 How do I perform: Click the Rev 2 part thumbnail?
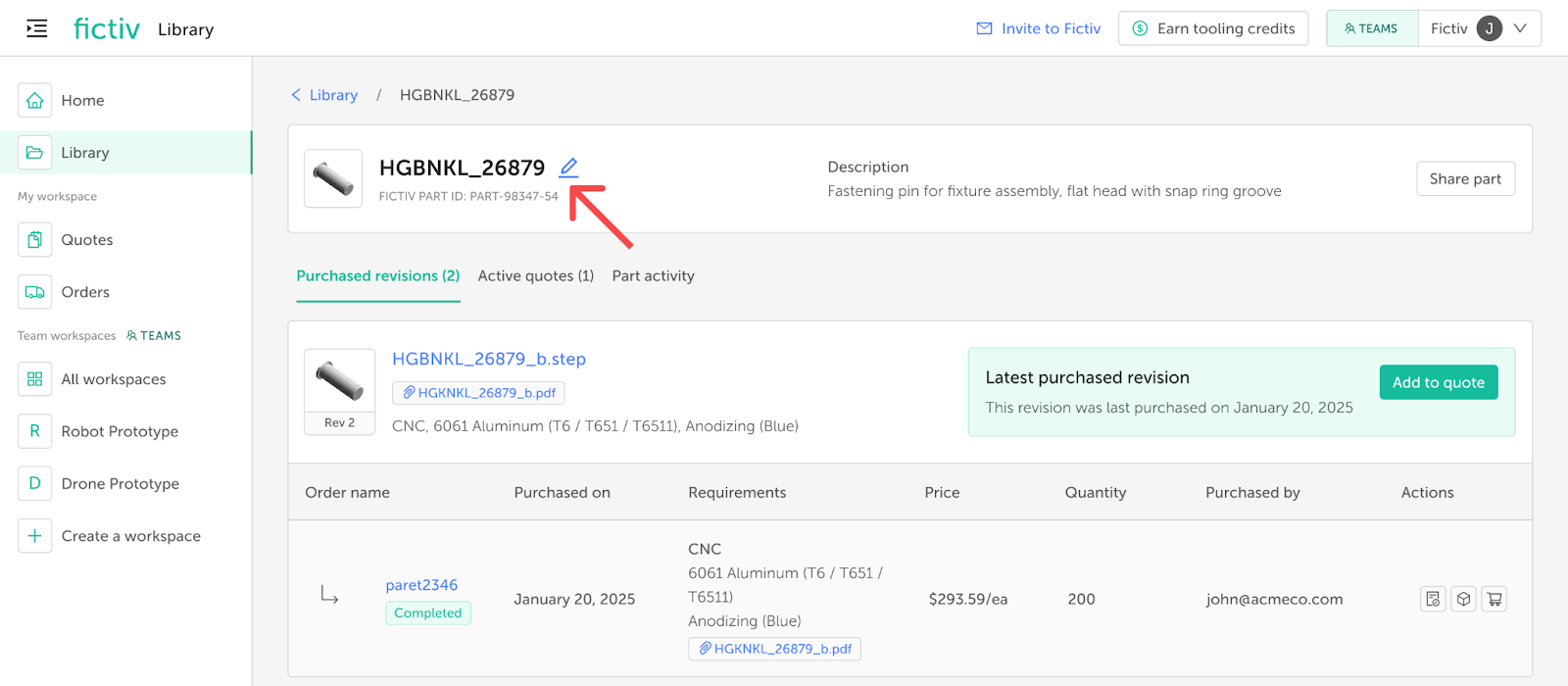[339, 382]
